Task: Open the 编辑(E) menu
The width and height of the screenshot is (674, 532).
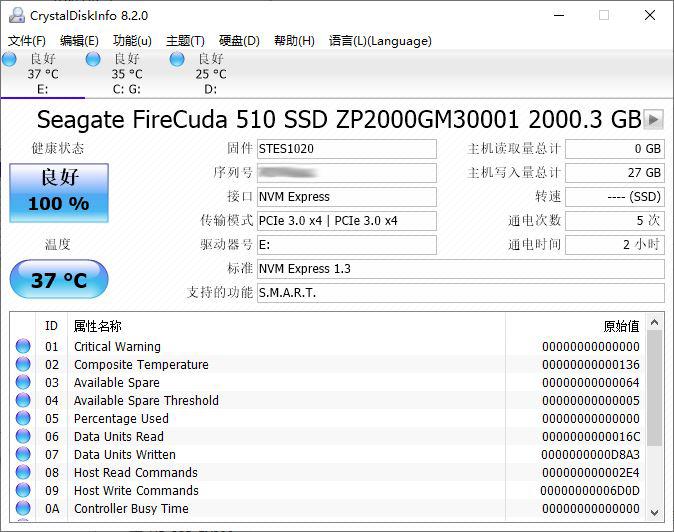Action: 79,41
